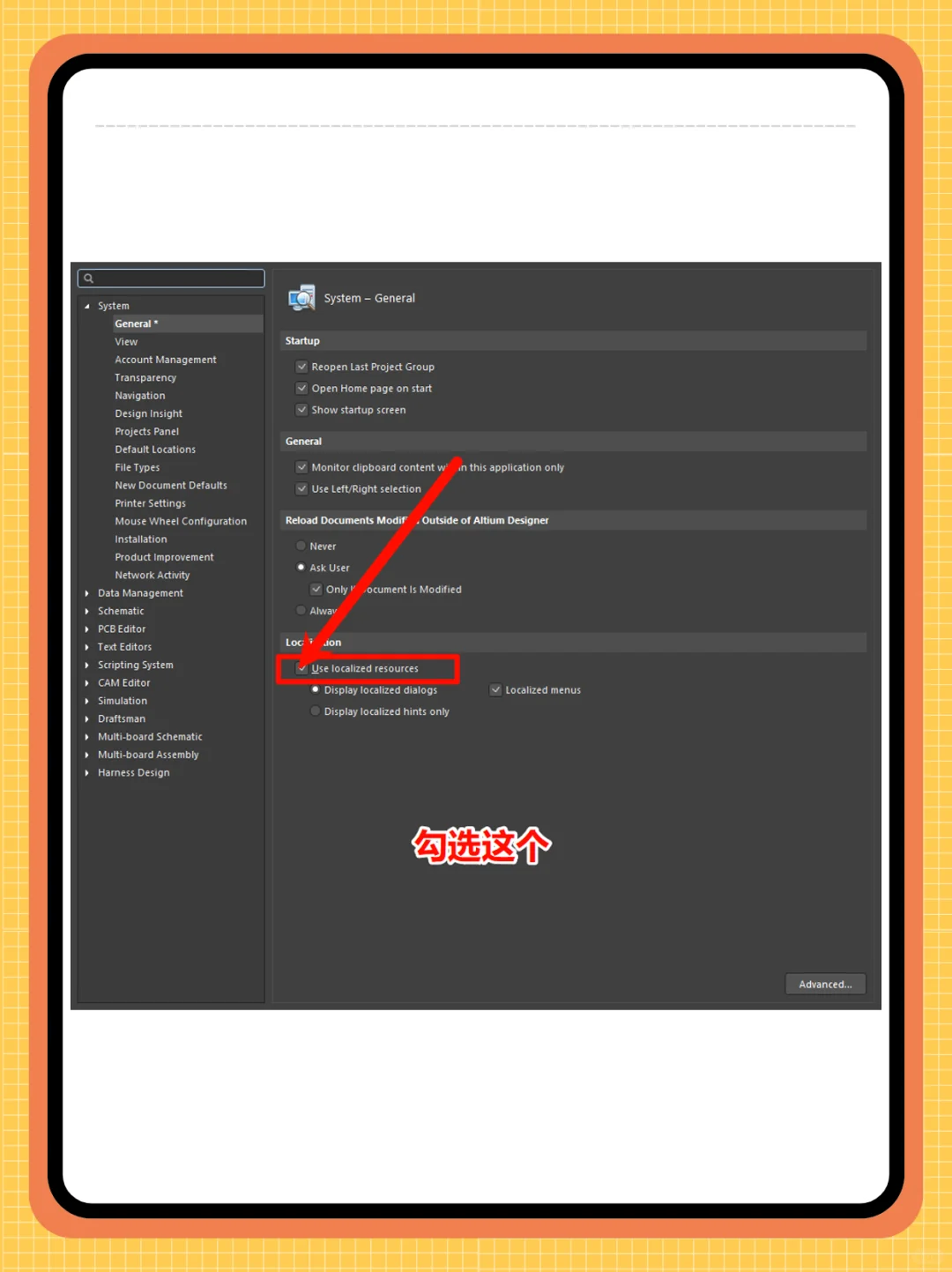Expand the Scripting System node
Screen dimensions: 952x1272
coord(86,666)
